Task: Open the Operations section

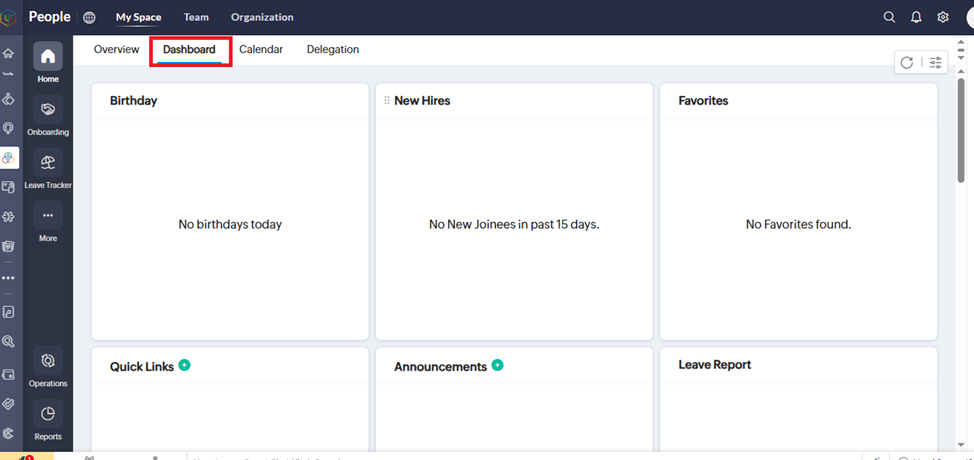Action: pos(48,362)
